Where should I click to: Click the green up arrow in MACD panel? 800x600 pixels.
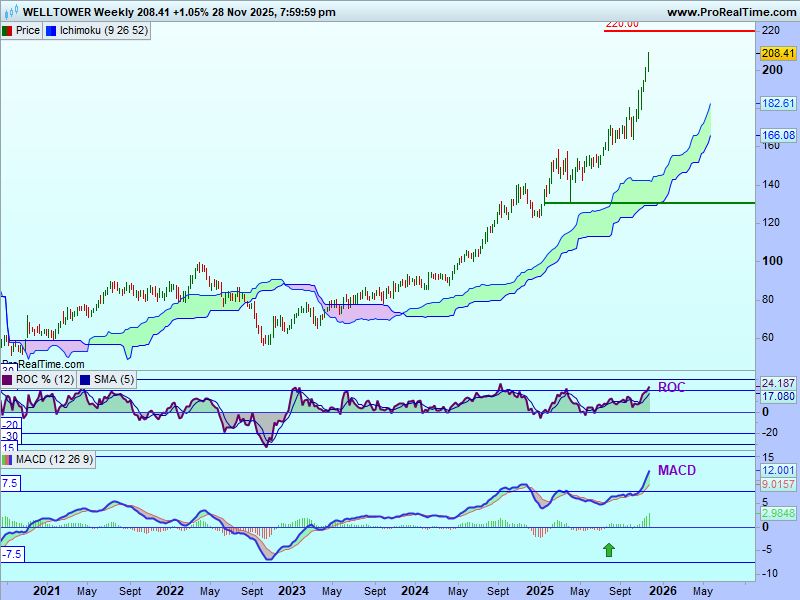point(608,549)
